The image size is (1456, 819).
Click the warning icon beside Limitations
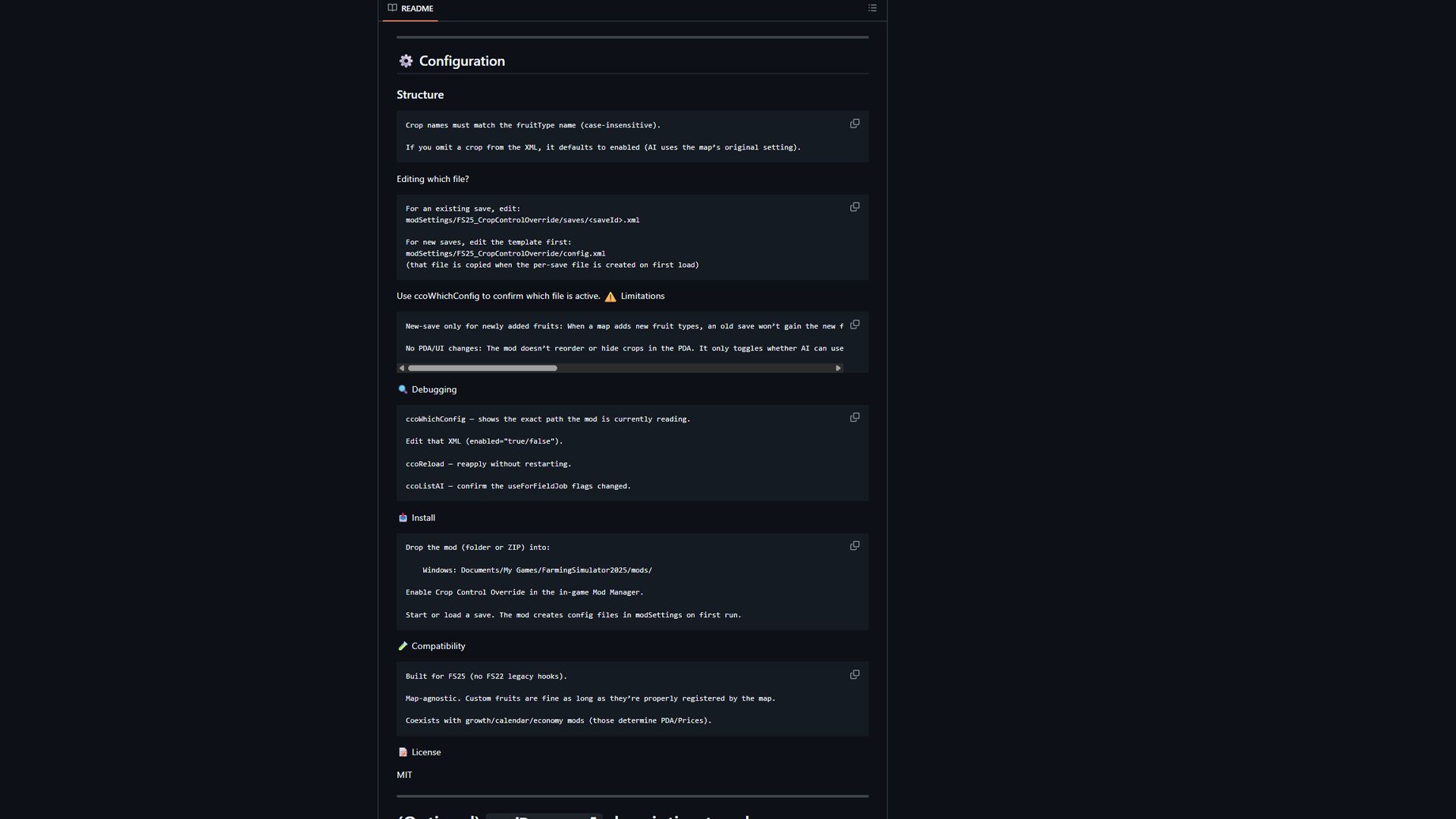pyautogui.click(x=610, y=297)
